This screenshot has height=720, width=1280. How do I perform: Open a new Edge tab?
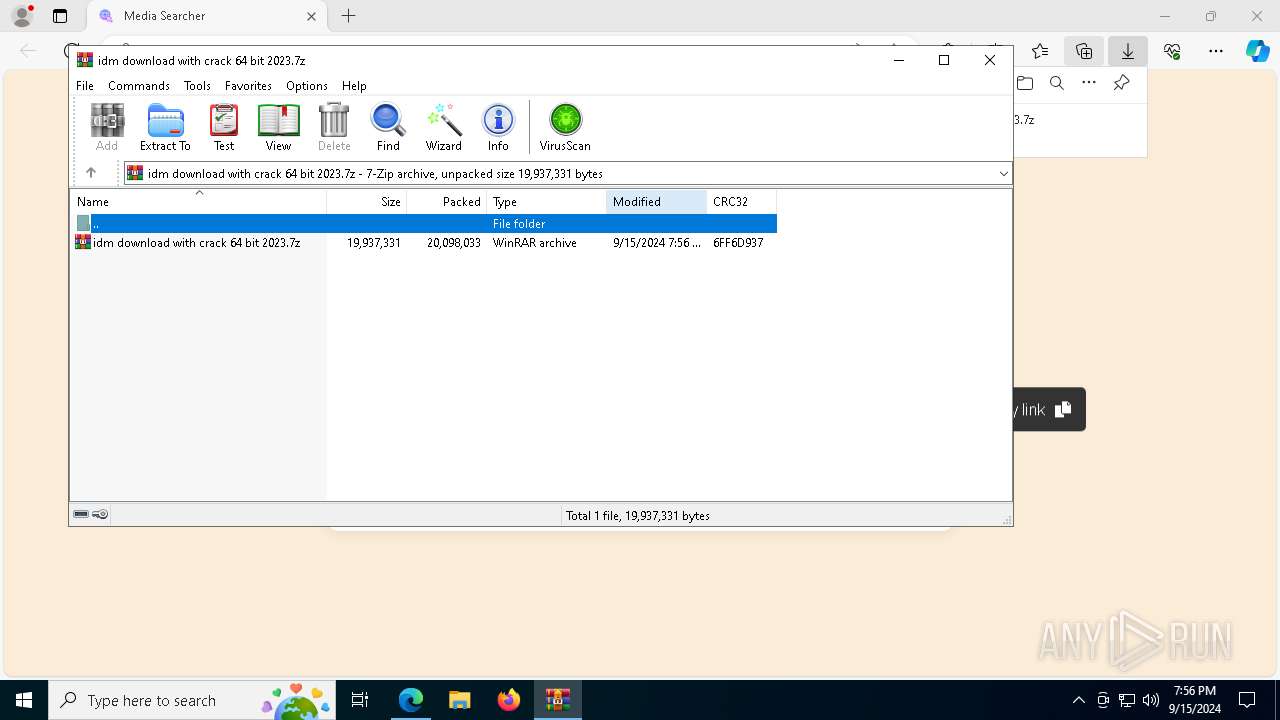[348, 16]
